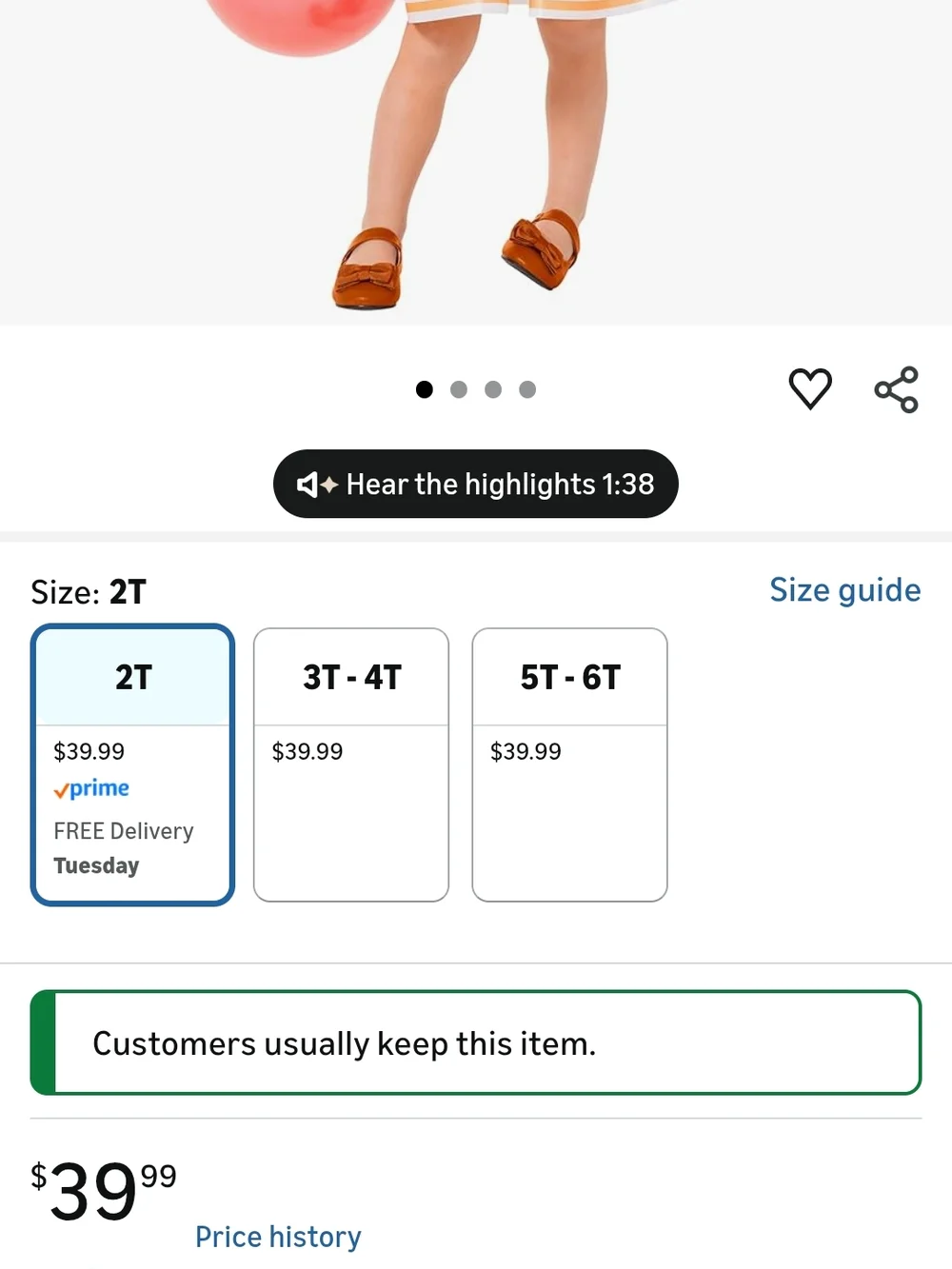Tap the prime logo in 2T card
Image resolution: width=952 pixels, height=1269 pixels.
tap(91, 789)
